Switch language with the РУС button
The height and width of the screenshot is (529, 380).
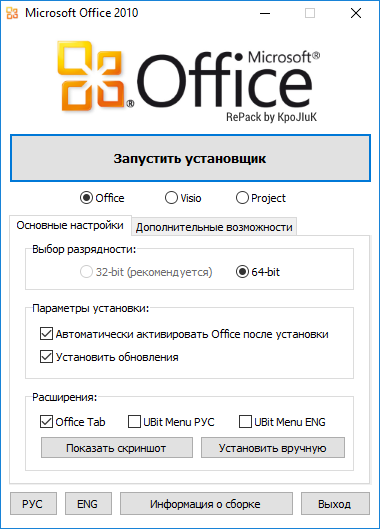(x=33, y=504)
